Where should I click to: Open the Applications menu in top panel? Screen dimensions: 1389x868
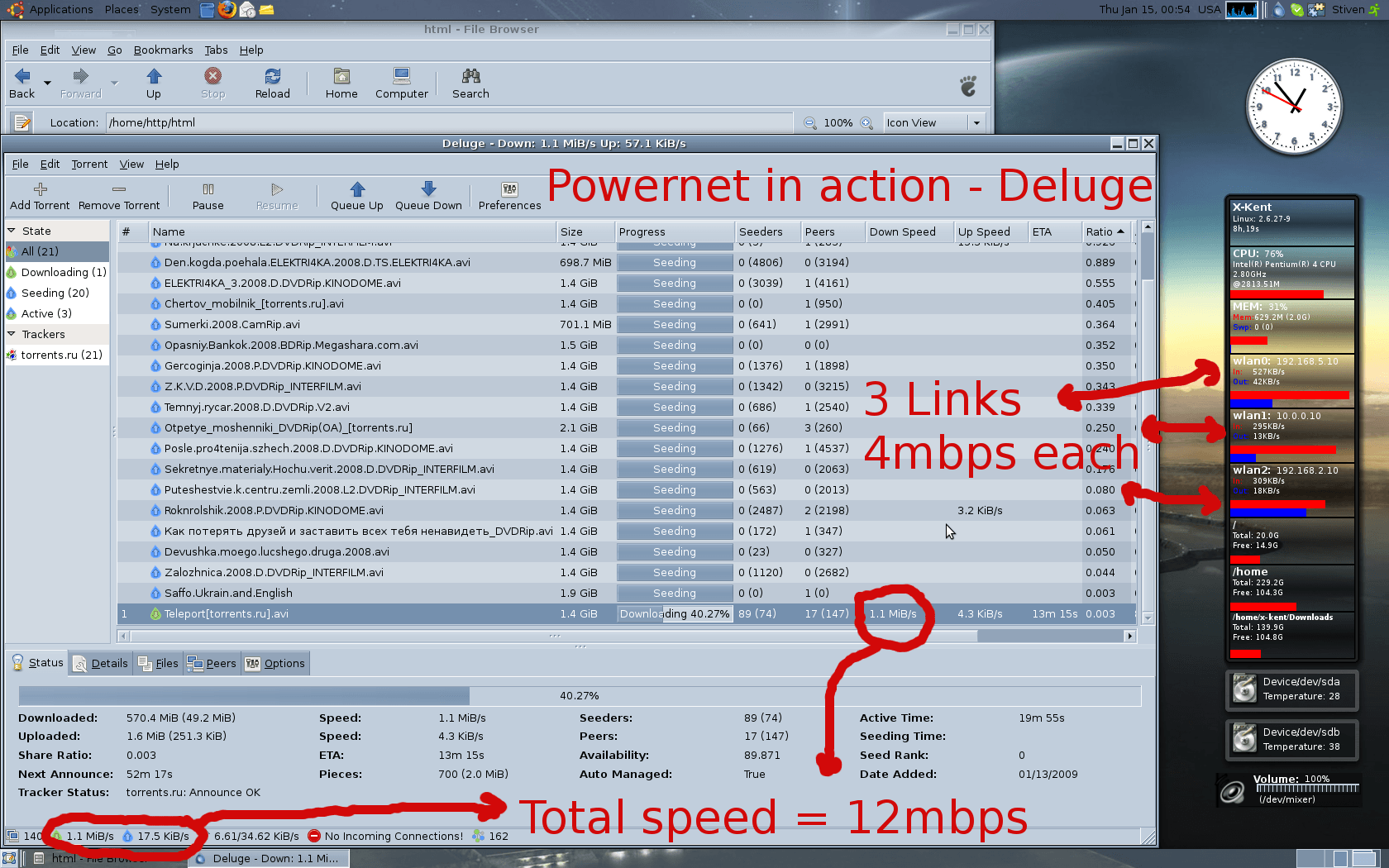click(61, 9)
